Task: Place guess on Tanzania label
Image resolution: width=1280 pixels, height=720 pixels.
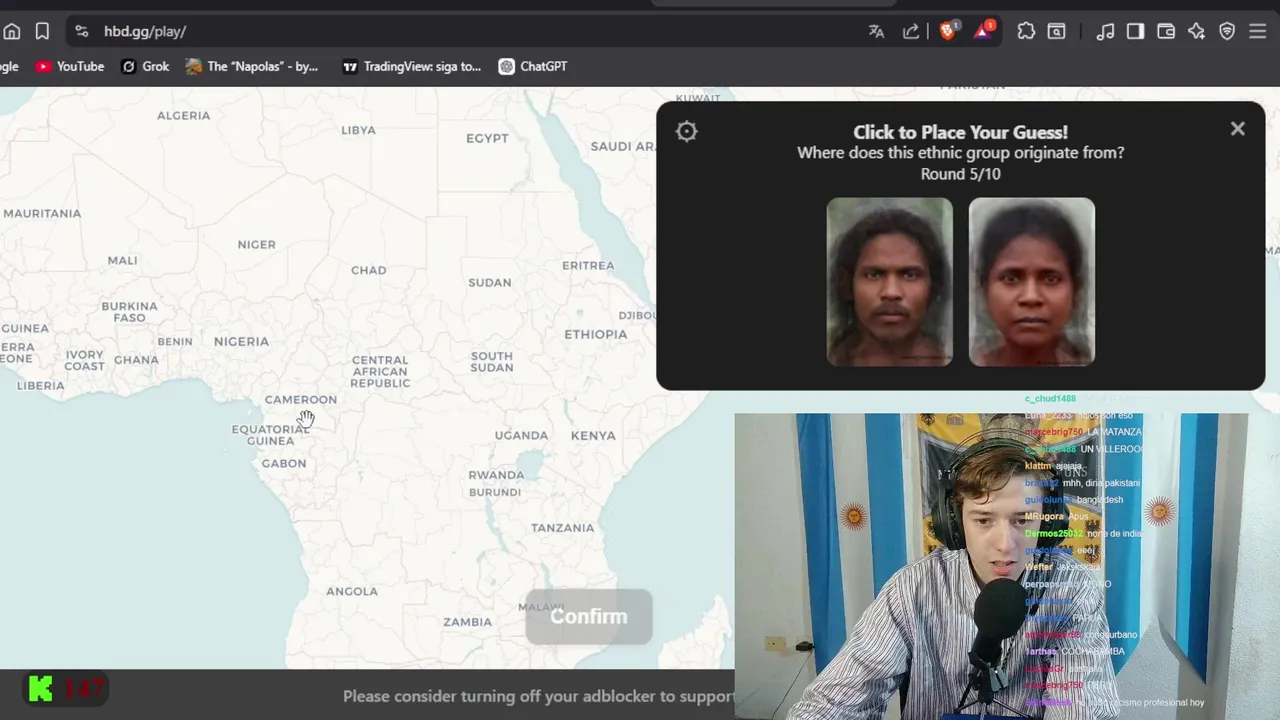Action: pyautogui.click(x=562, y=527)
